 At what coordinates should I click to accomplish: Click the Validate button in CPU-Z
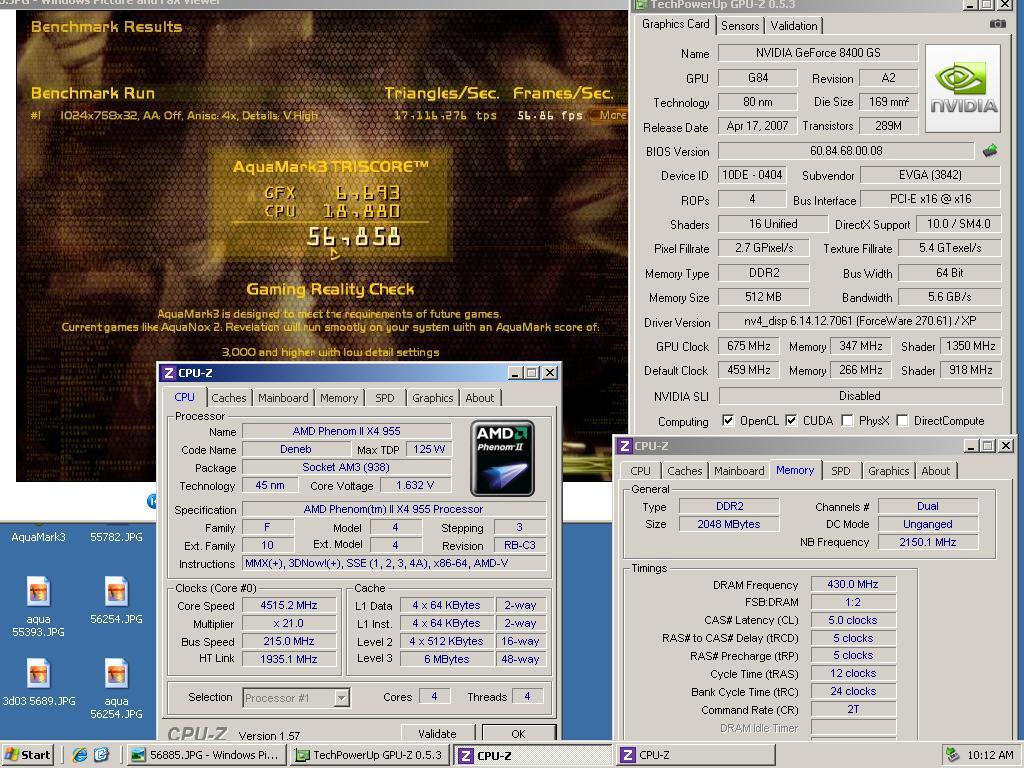coord(437,733)
